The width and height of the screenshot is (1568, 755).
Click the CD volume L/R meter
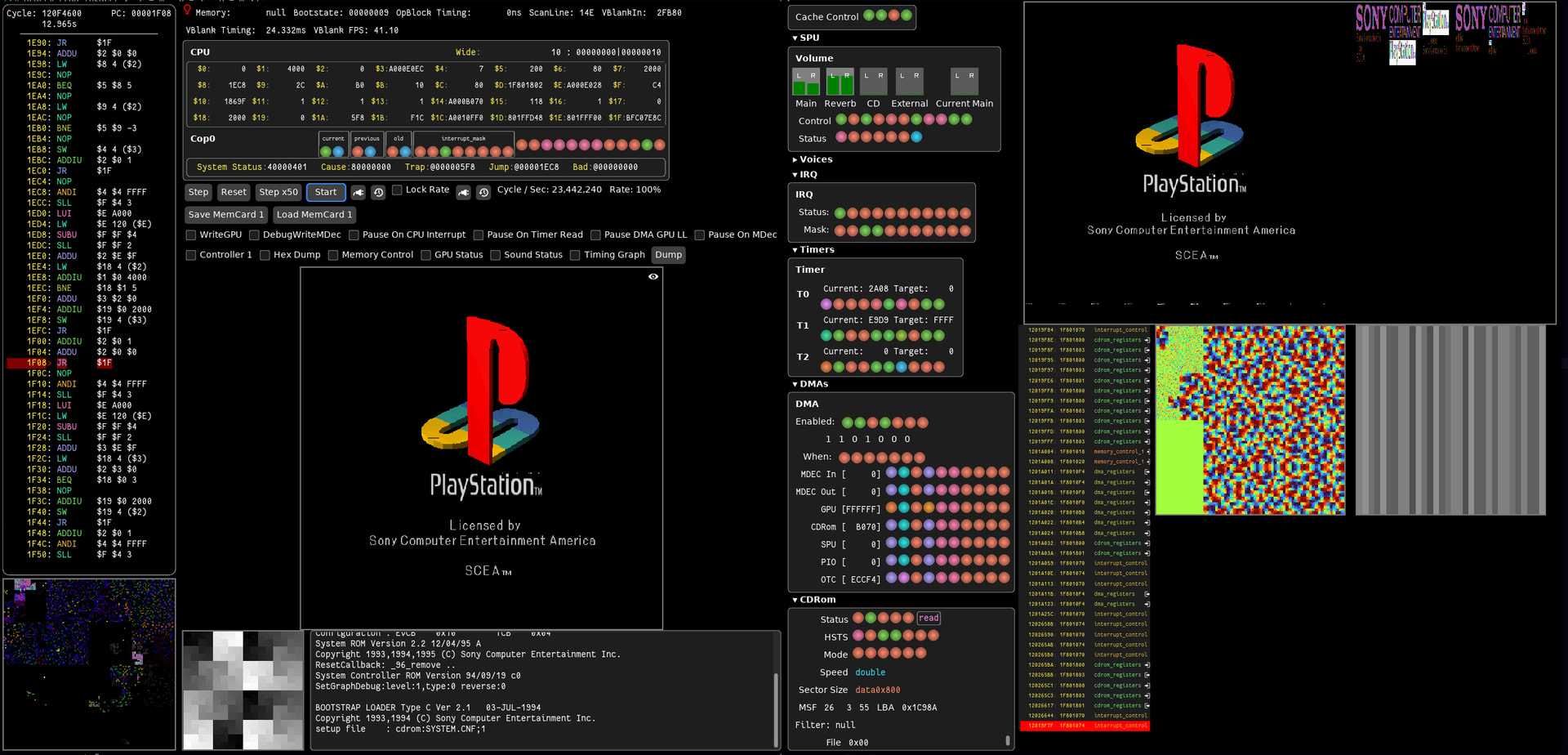[874, 82]
